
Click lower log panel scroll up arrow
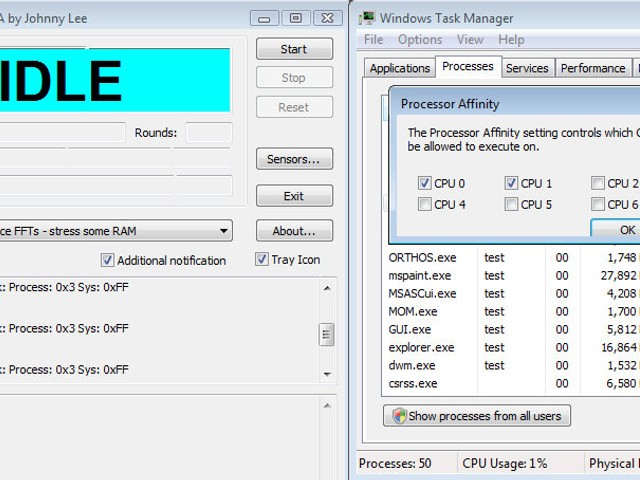[327, 405]
